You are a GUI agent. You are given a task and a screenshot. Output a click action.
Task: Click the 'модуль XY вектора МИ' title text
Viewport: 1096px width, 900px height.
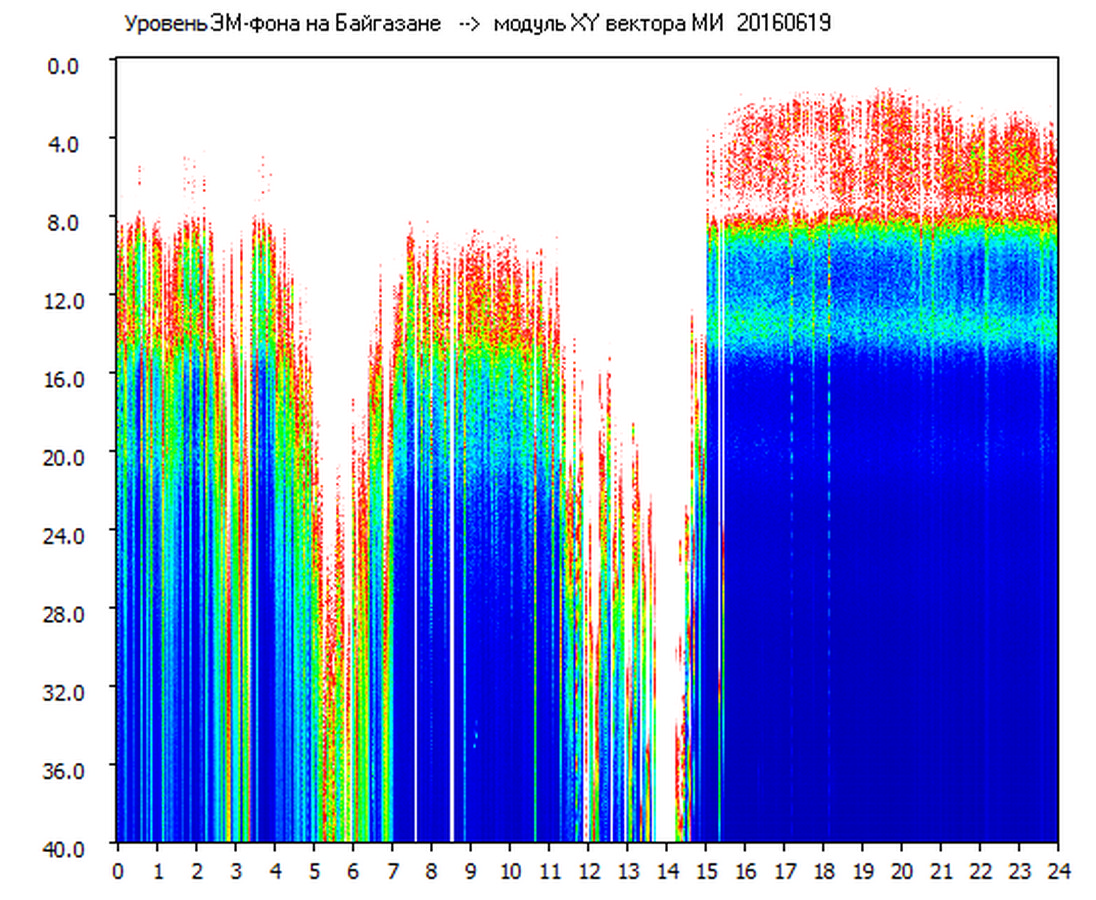click(607, 23)
